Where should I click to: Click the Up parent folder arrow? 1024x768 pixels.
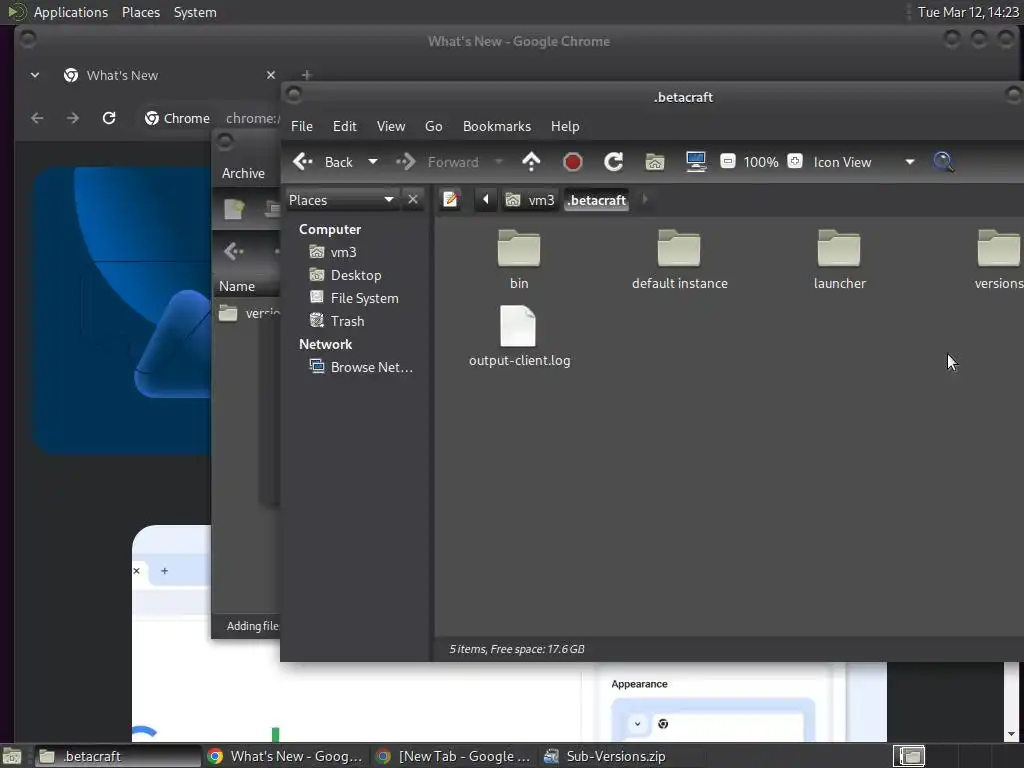532,162
